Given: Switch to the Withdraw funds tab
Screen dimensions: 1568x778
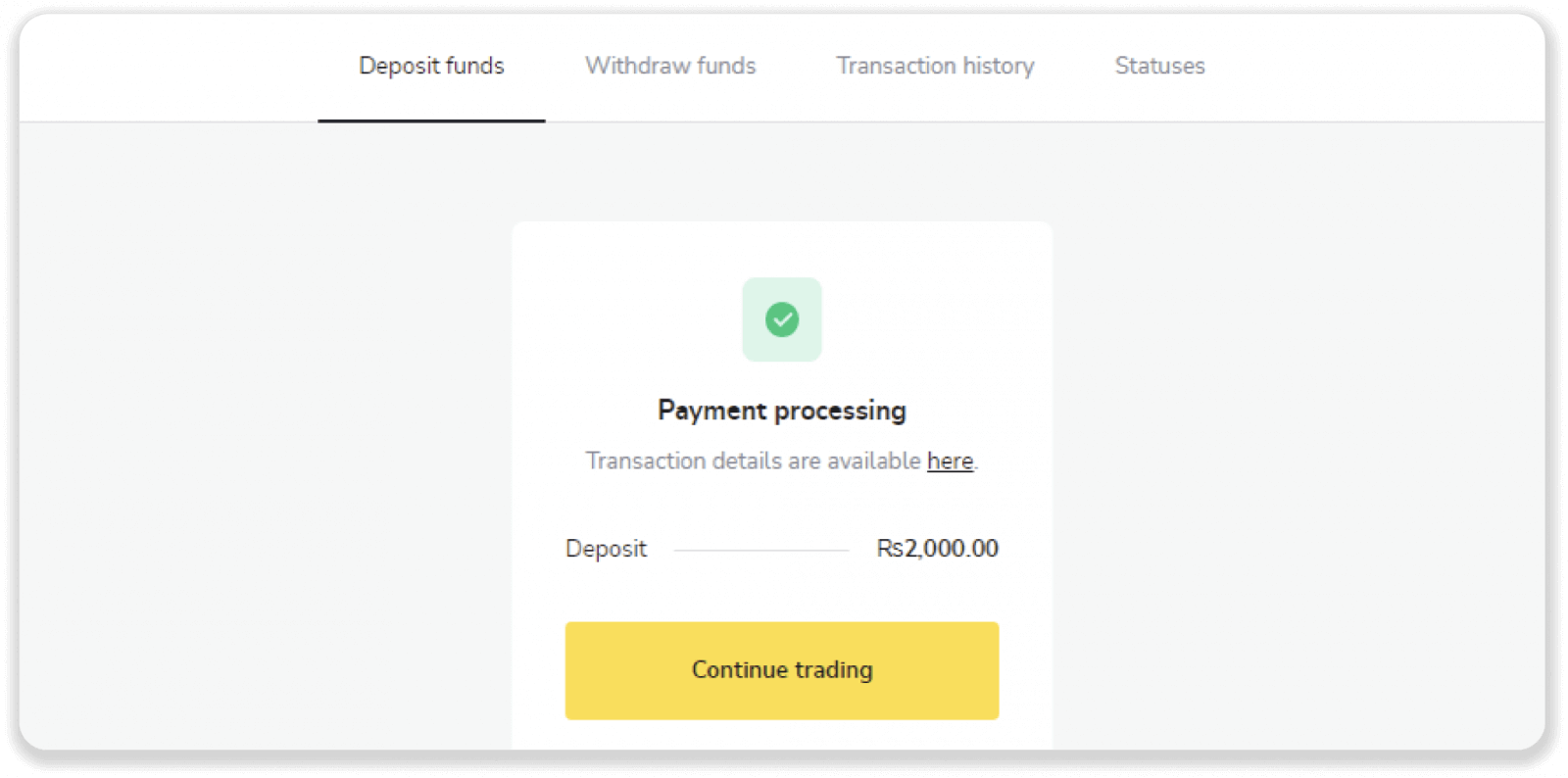Looking at the screenshot, I should point(670,66).
